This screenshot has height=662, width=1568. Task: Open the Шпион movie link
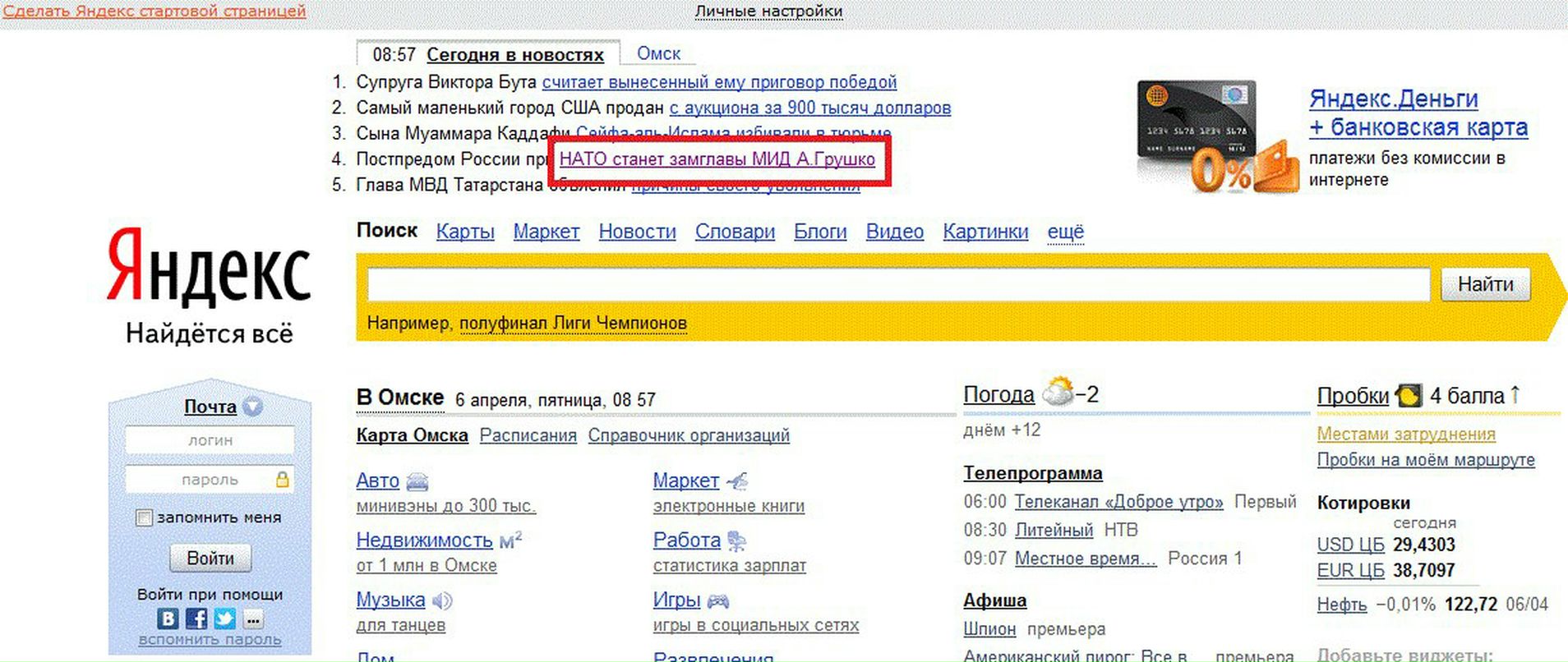tap(989, 629)
